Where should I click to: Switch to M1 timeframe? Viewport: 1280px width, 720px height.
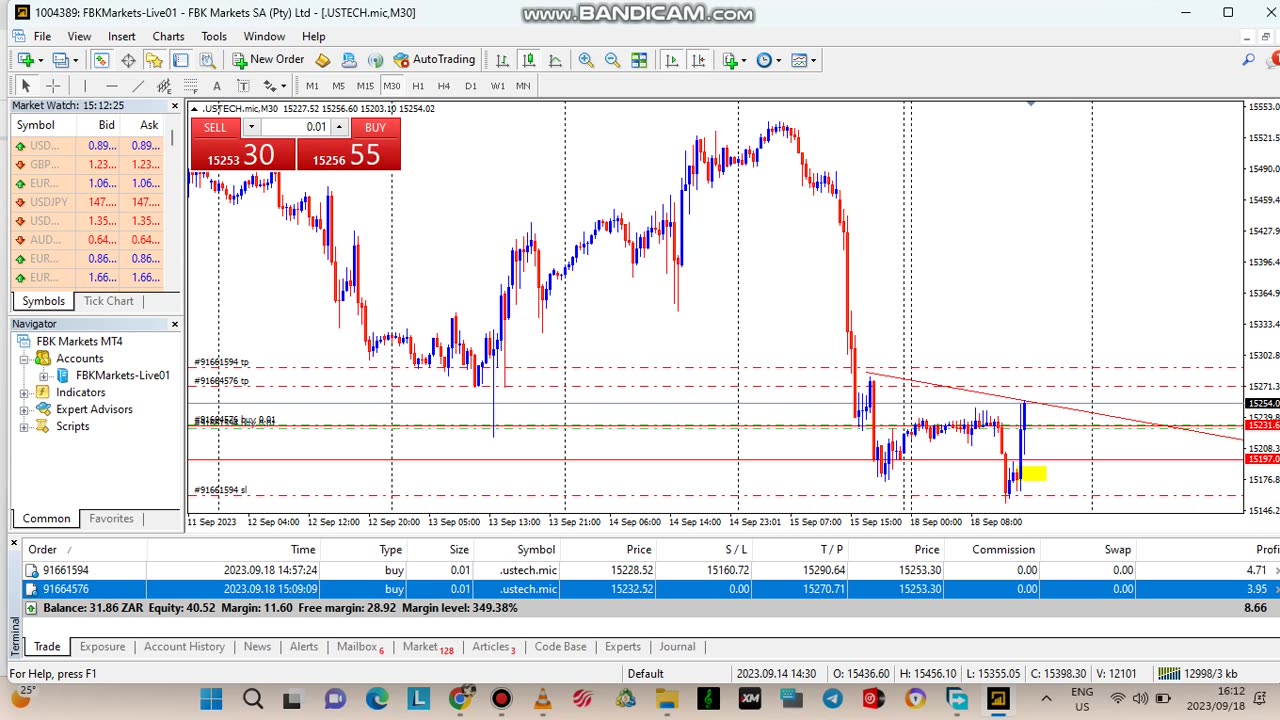click(312, 86)
